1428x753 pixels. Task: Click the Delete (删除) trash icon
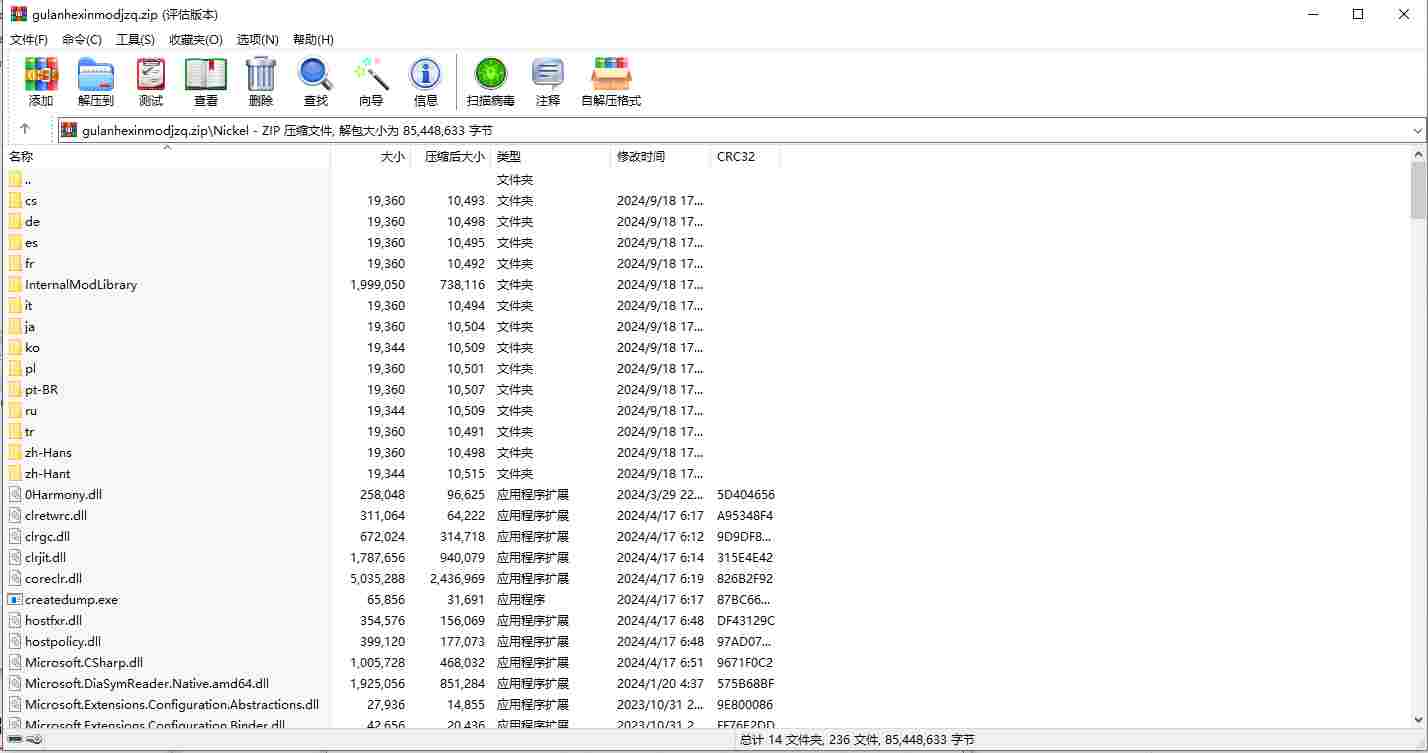click(261, 74)
